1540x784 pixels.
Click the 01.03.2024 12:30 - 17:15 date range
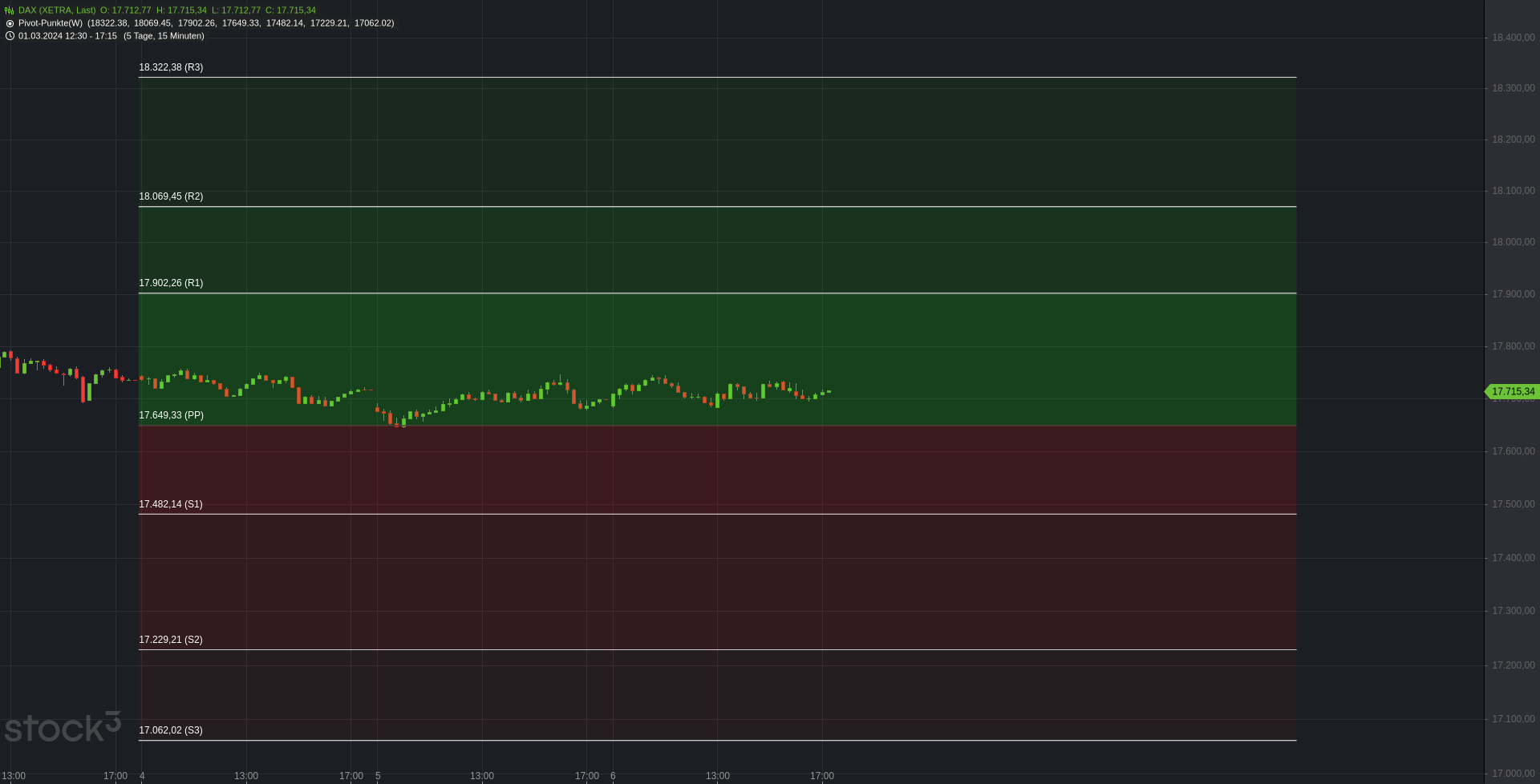[x=67, y=36]
